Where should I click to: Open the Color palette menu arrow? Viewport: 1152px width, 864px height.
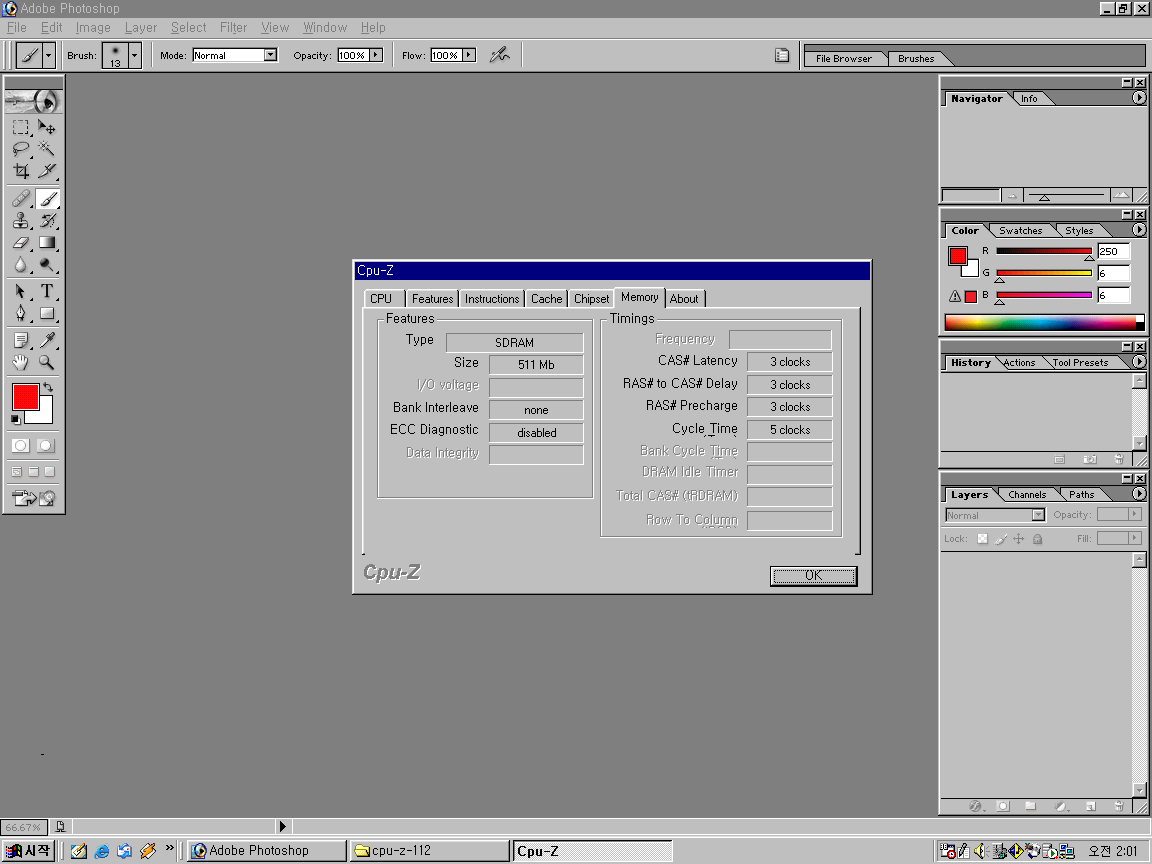[x=1139, y=230]
